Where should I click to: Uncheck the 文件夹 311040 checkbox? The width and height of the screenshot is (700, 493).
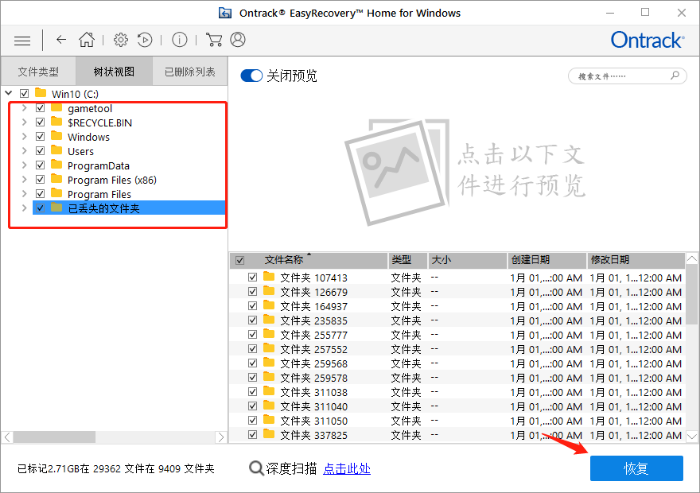pyautogui.click(x=253, y=406)
